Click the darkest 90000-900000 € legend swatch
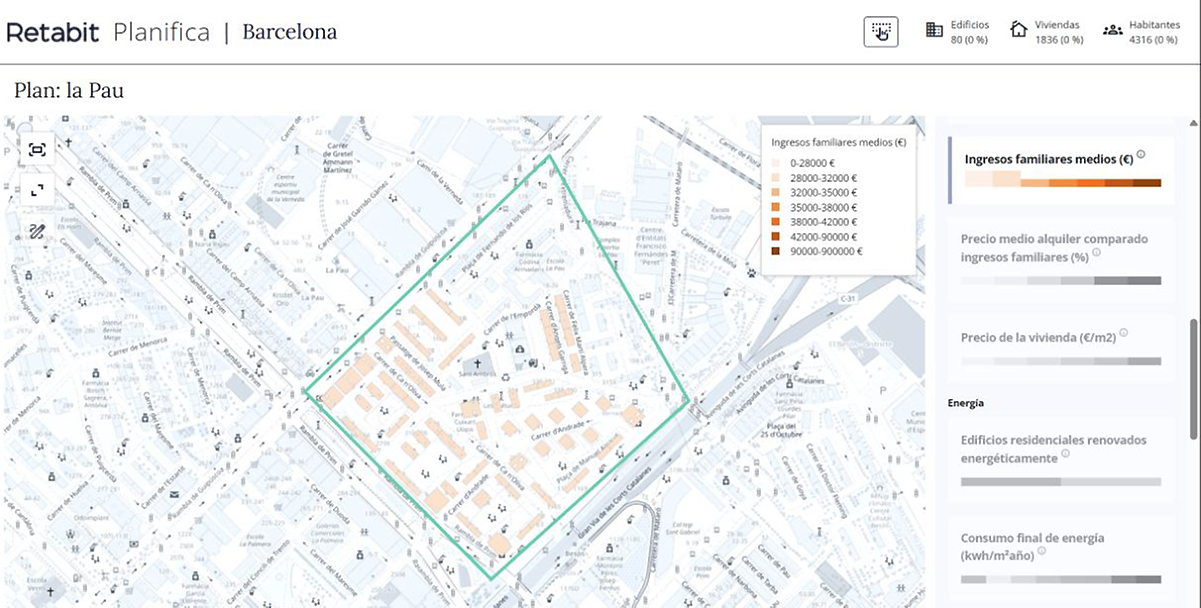The height and width of the screenshot is (608, 1201). pos(777,252)
